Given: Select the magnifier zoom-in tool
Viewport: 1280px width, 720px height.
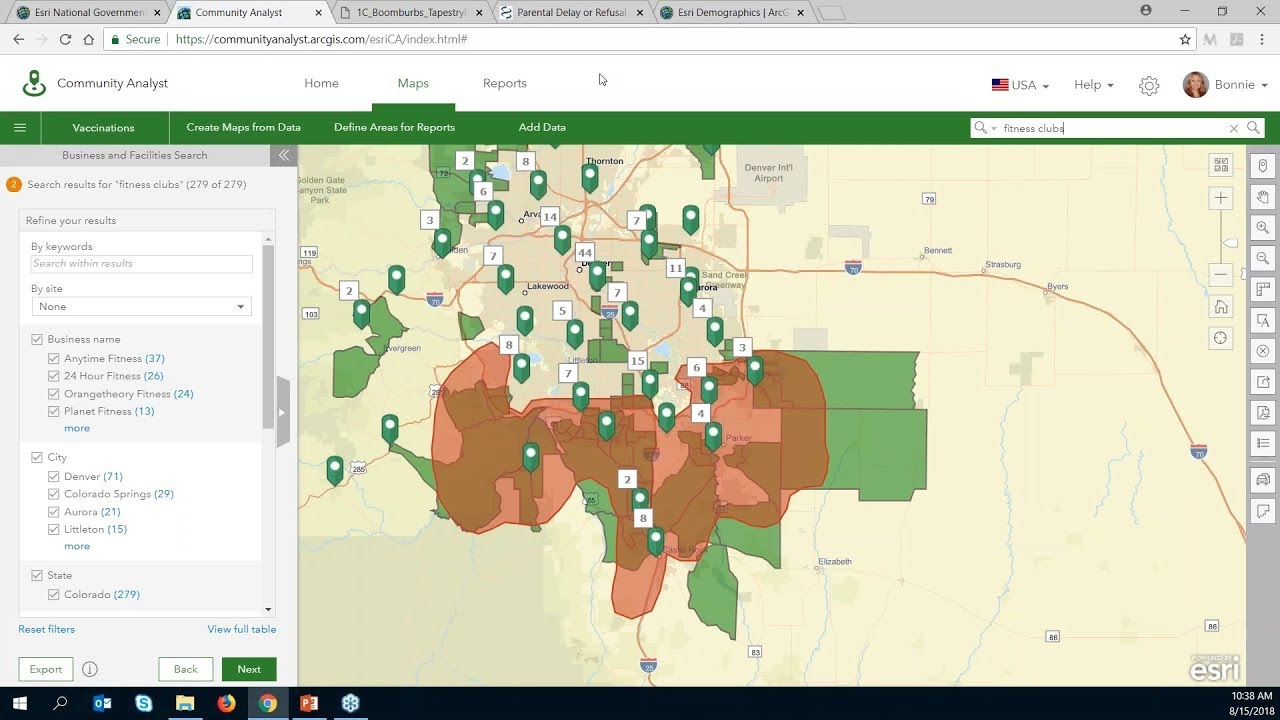Looking at the screenshot, I should click(x=1263, y=228).
